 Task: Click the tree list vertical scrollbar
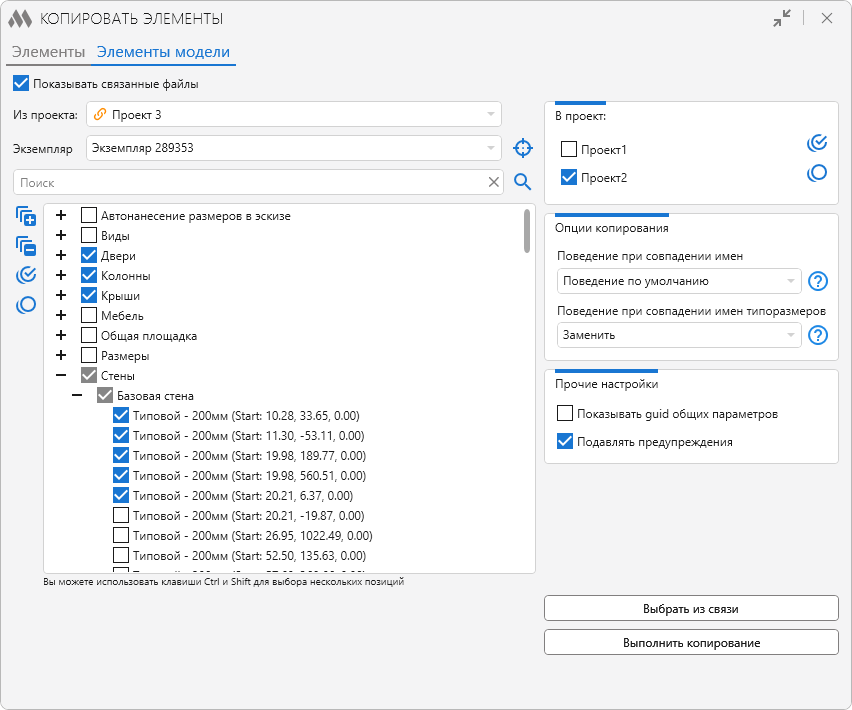[527, 231]
